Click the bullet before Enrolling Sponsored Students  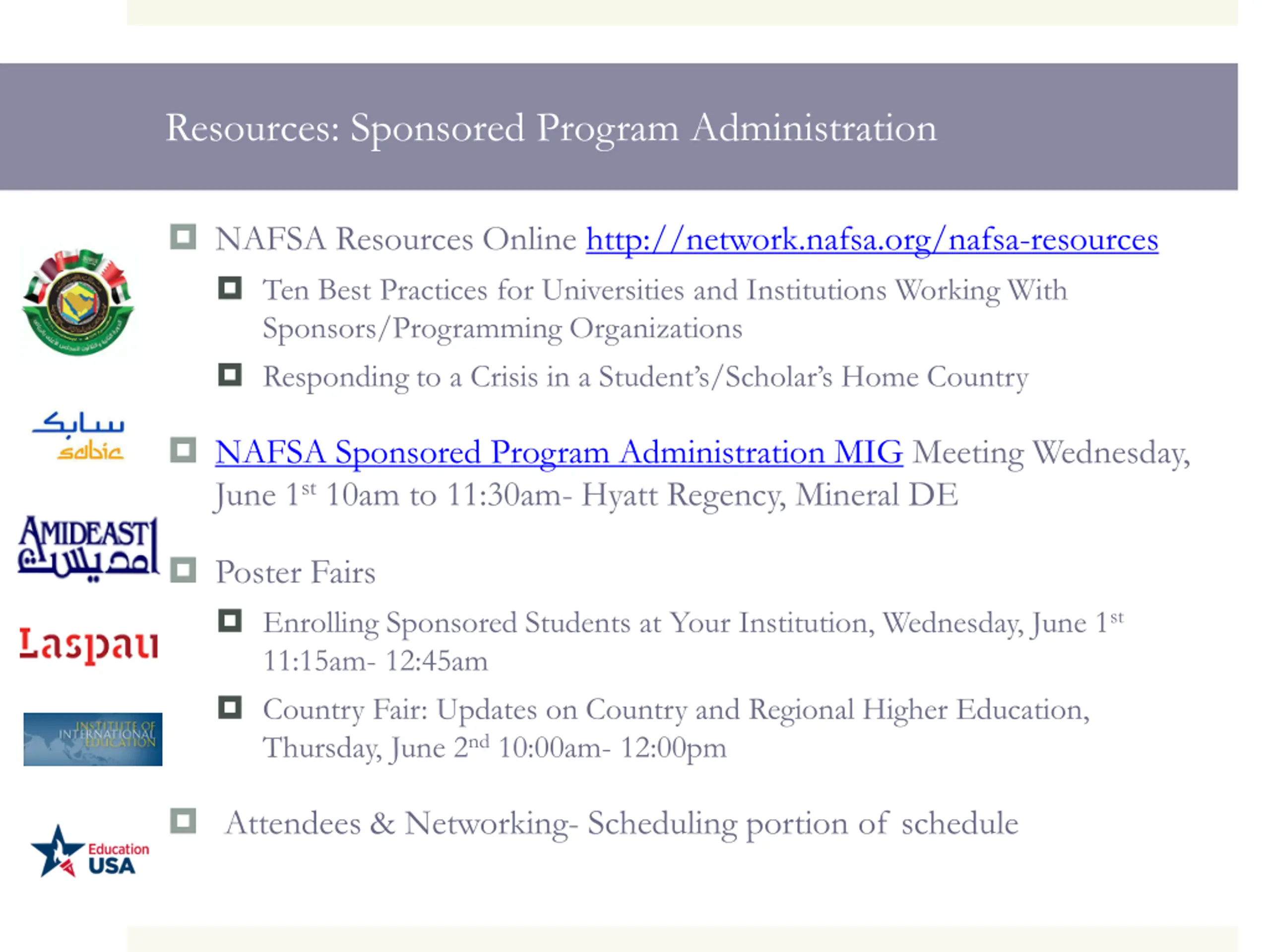pyautogui.click(x=230, y=621)
